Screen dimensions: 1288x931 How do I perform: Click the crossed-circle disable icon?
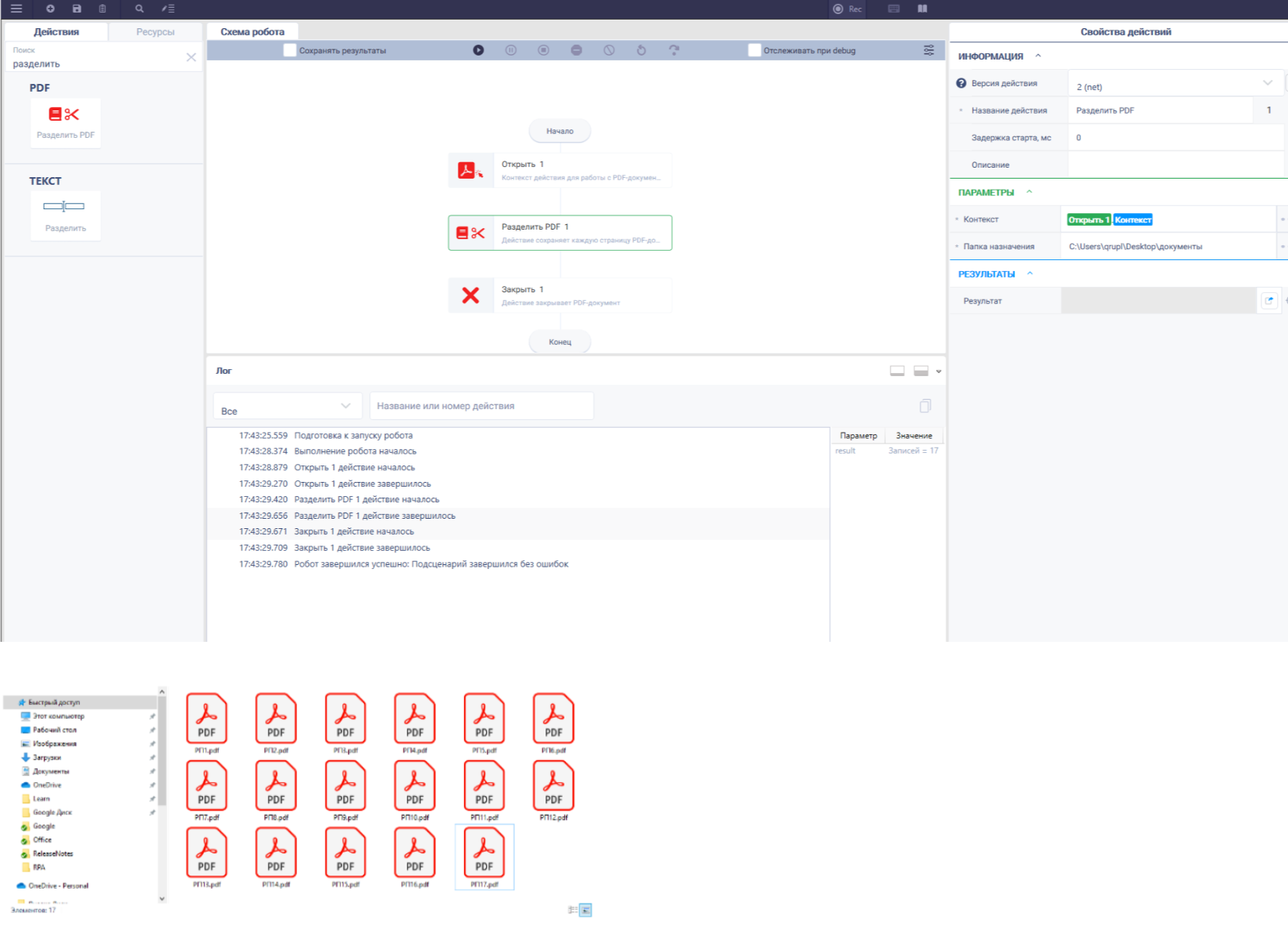coord(609,50)
